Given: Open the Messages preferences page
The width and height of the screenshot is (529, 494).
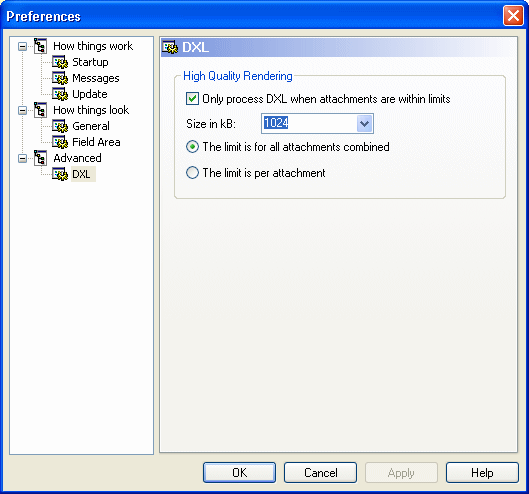Looking at the screenshot, I should tap(96, 78).
